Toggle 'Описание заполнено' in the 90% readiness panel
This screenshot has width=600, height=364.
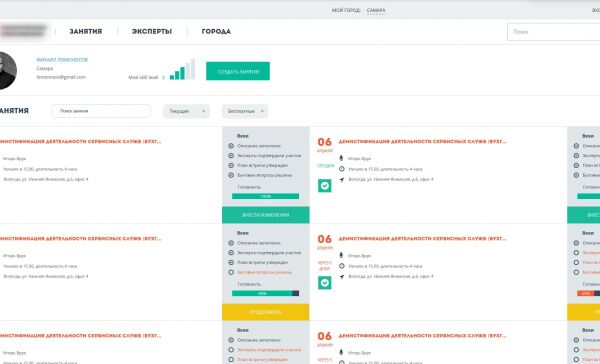231,243
